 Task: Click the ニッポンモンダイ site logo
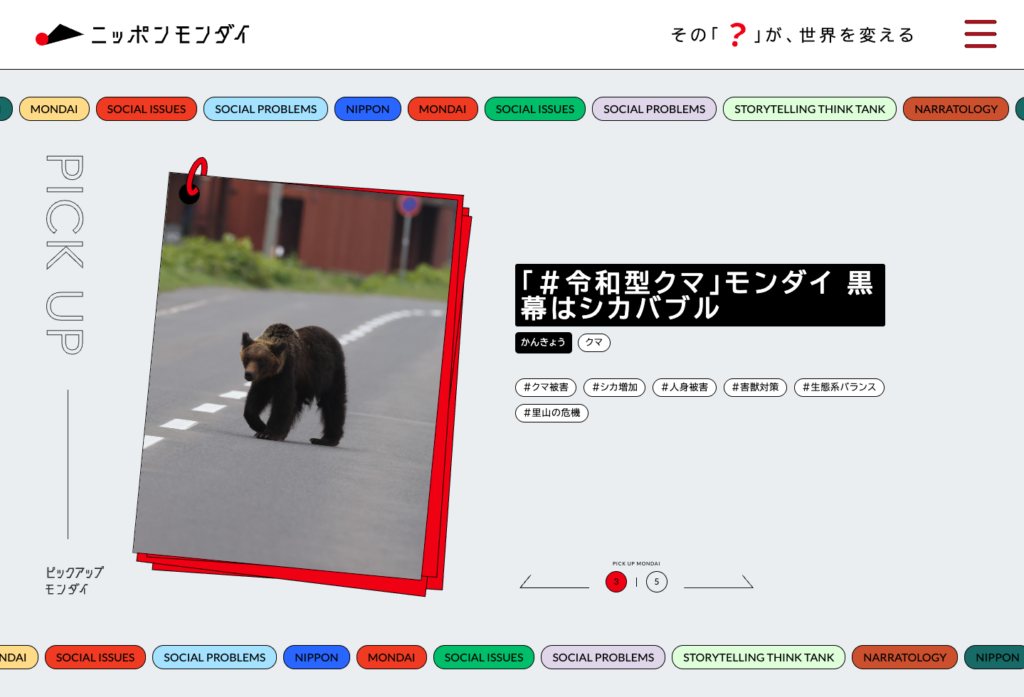click(x=142, y=35)
